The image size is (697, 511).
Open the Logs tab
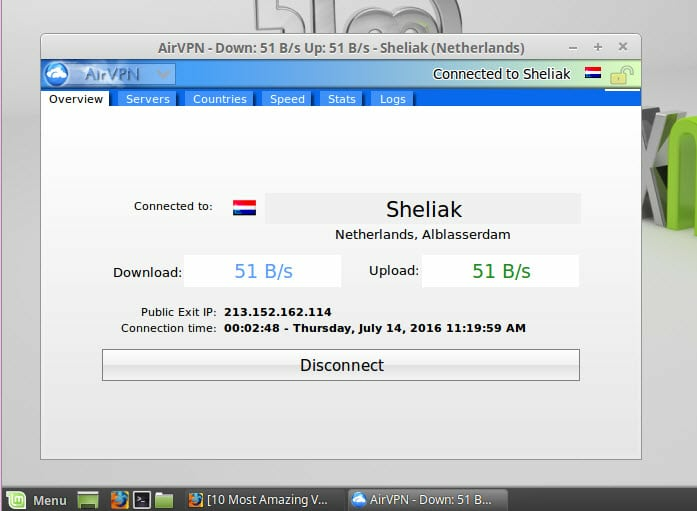(393, 99)
